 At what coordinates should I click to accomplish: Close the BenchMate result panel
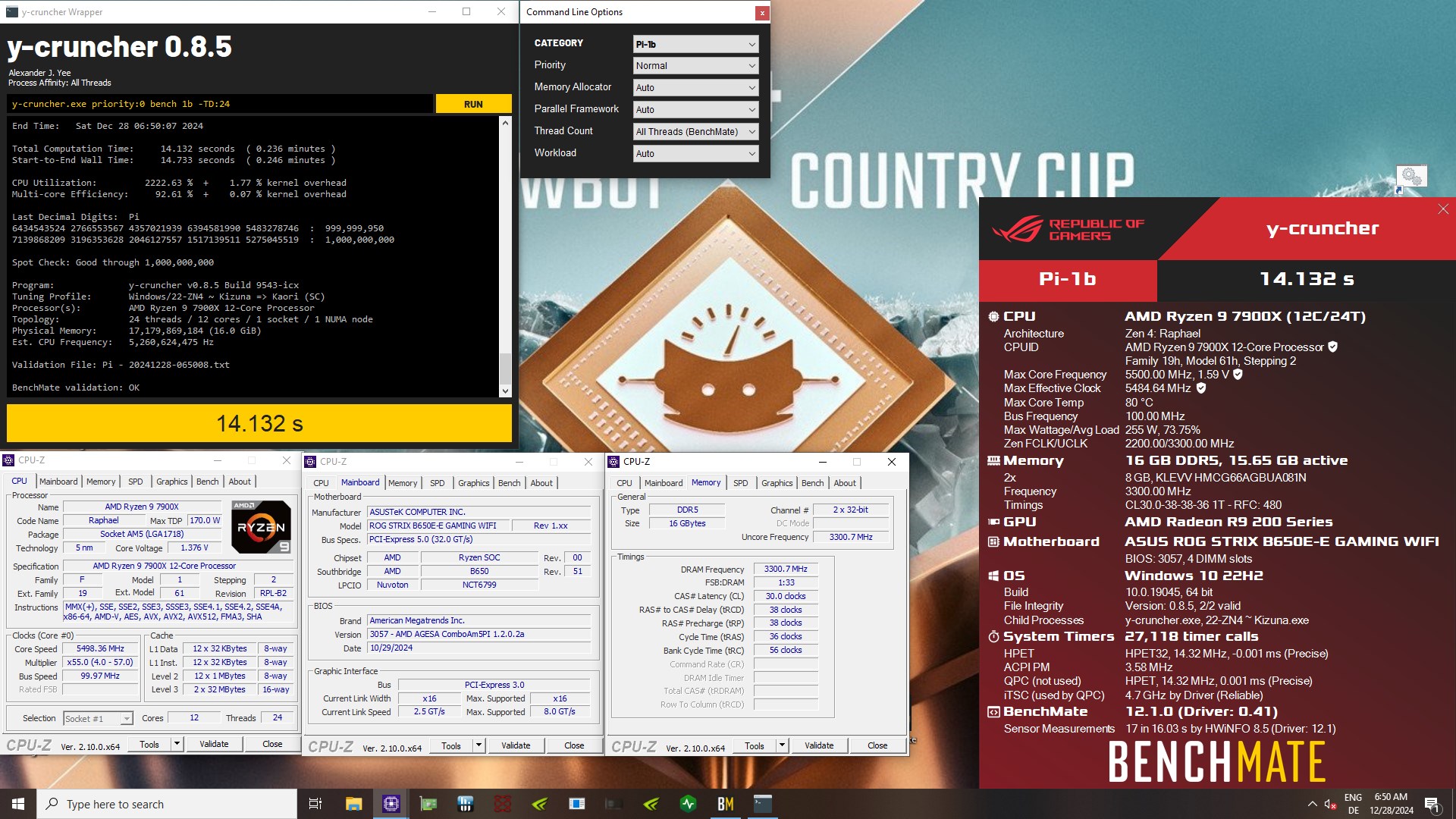[1442, 209]
